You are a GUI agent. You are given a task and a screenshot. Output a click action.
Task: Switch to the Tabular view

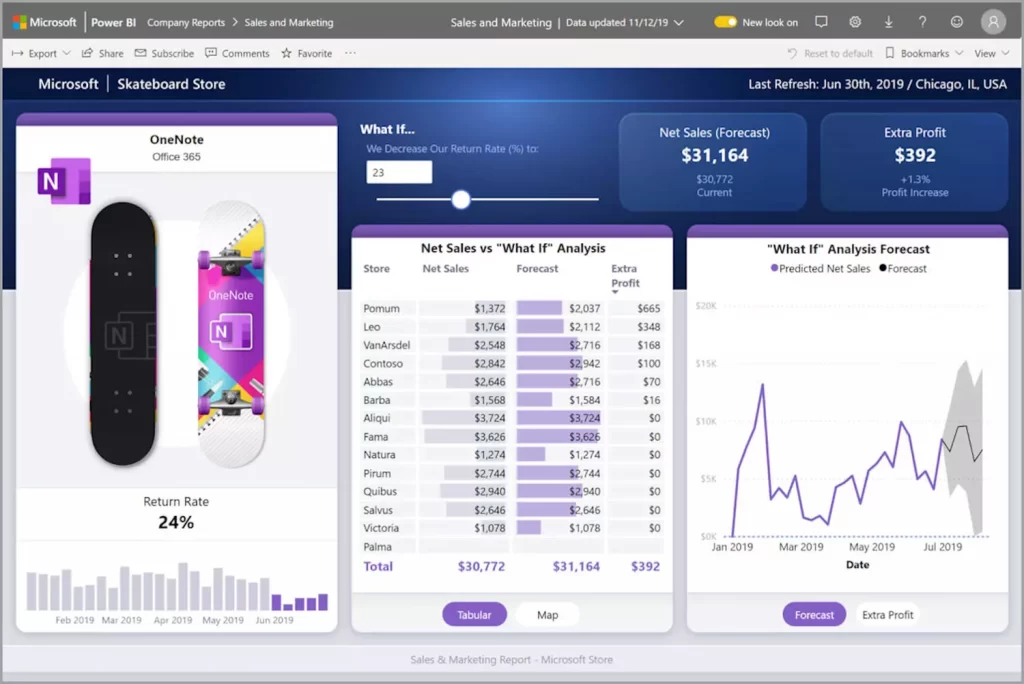pyautogui.click(x=474, y=614)
